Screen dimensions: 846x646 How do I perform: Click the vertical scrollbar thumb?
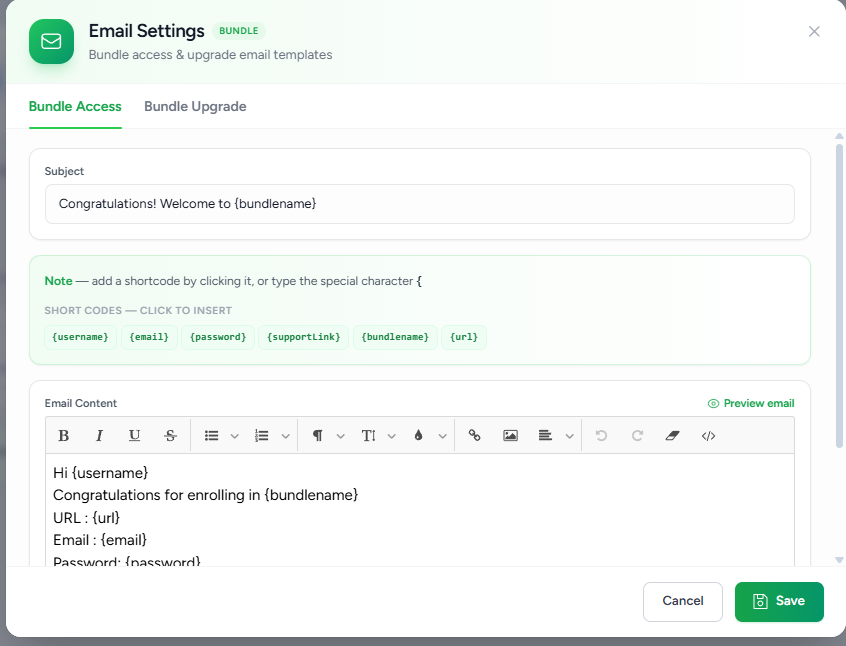839,296
